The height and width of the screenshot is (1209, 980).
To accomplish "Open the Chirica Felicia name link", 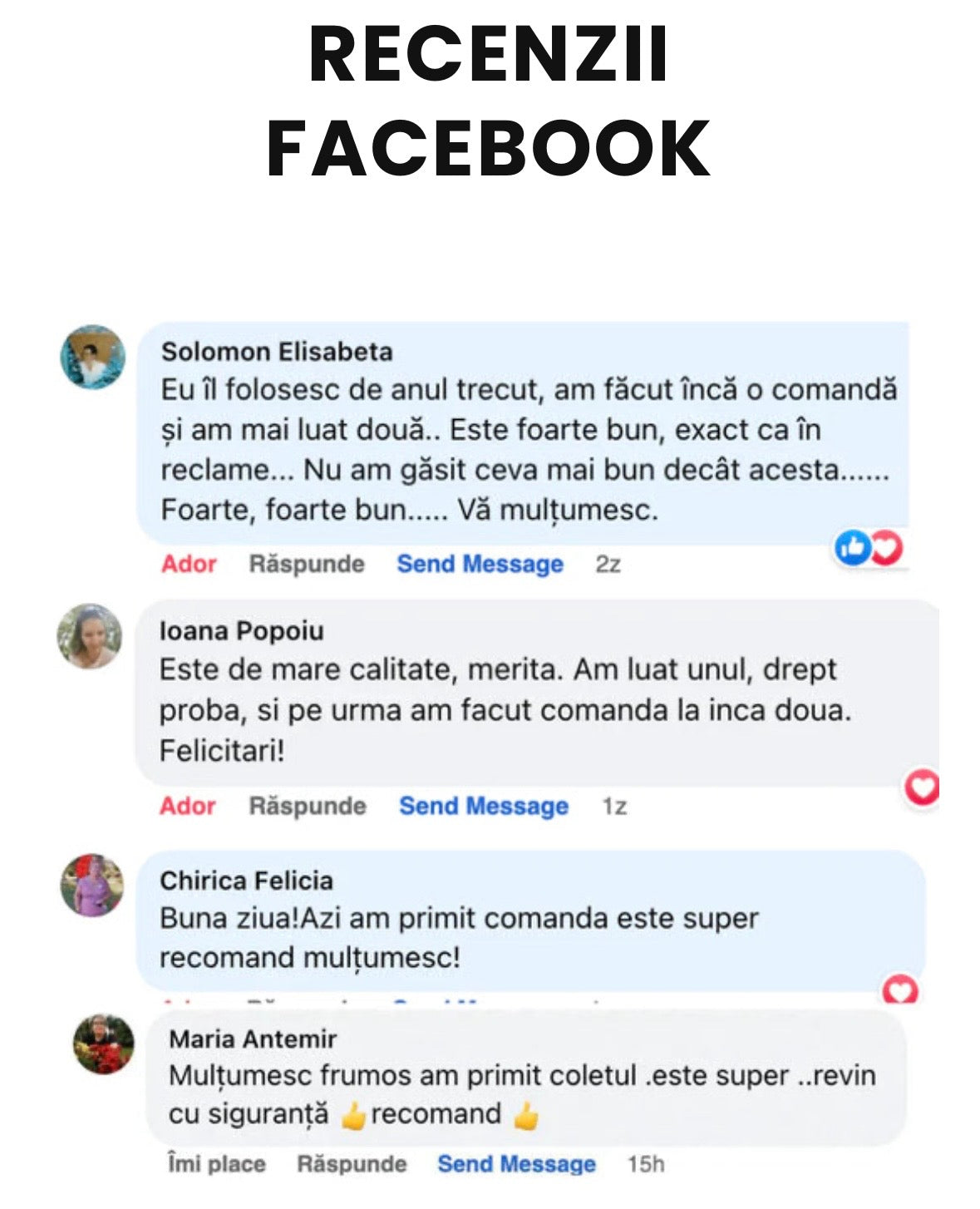I will [x=246, y=881].
